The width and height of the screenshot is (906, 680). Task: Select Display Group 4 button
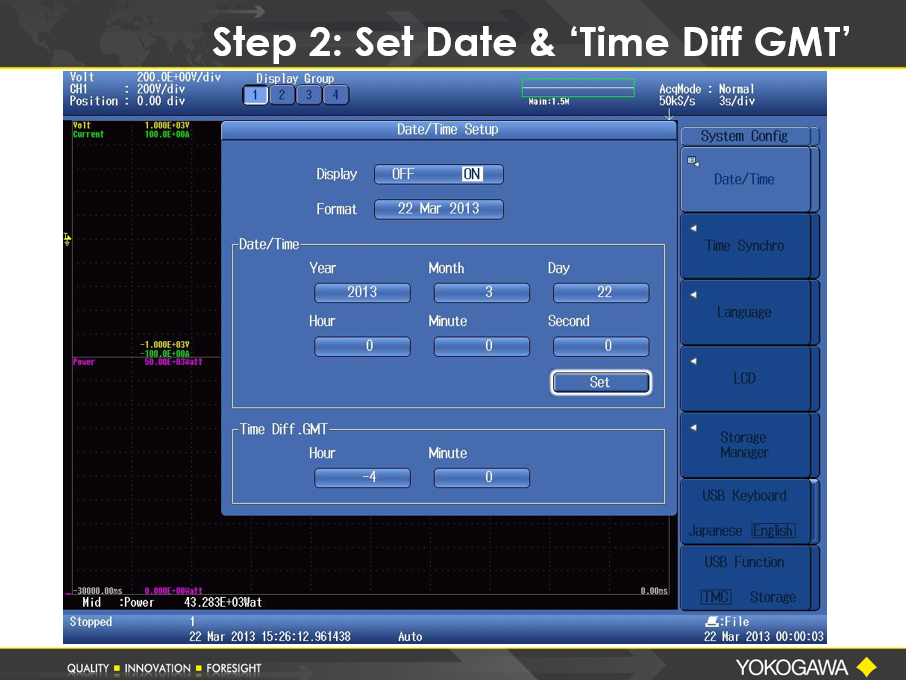click(336, 95)
